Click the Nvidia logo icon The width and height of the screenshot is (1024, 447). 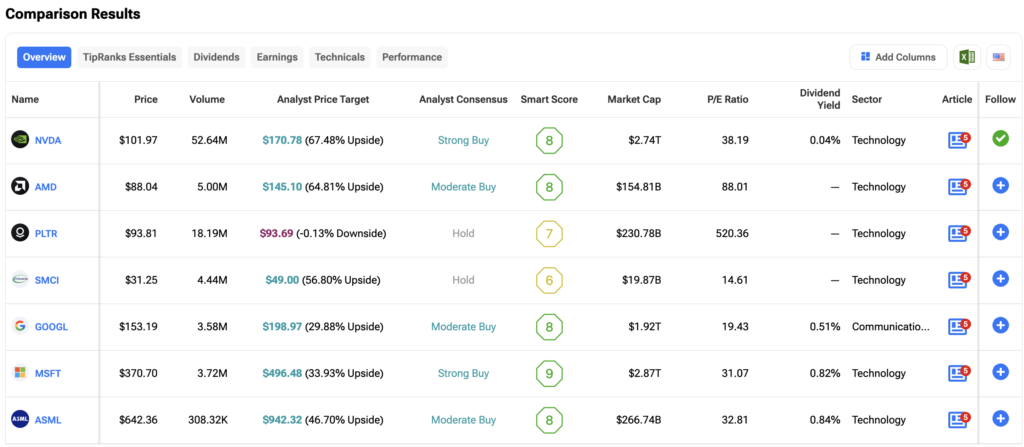(x=20, y=139)
